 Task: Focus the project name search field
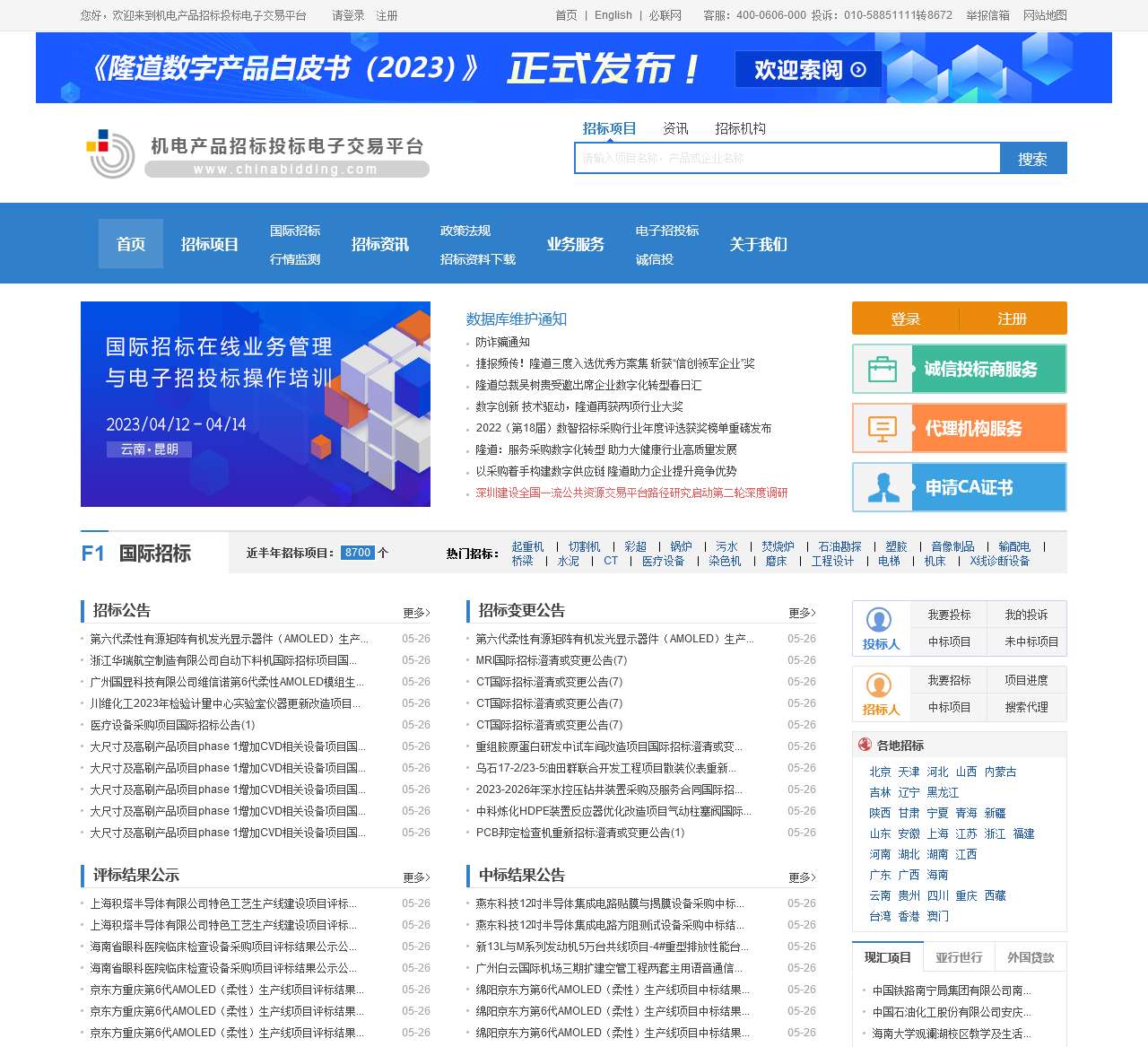[x=787, y=158]
